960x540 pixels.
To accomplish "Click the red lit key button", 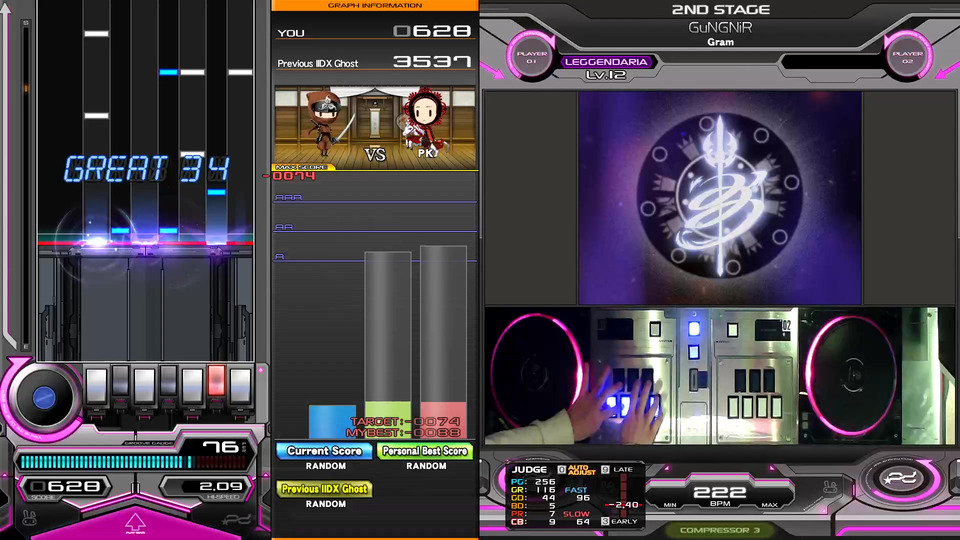I will [x=216, y=380].
